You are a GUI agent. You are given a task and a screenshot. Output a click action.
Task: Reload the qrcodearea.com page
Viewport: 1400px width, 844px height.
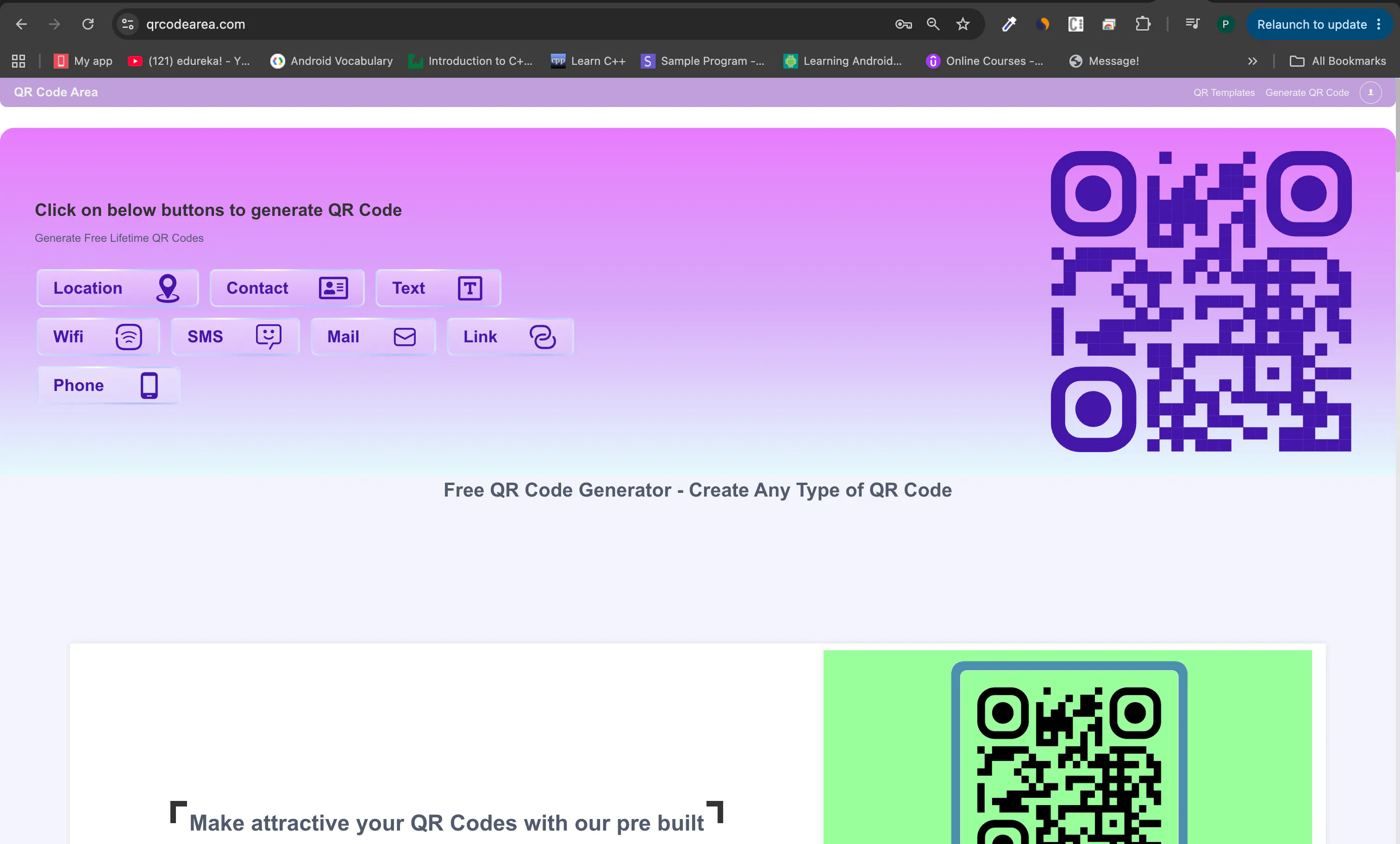(88, 24)
